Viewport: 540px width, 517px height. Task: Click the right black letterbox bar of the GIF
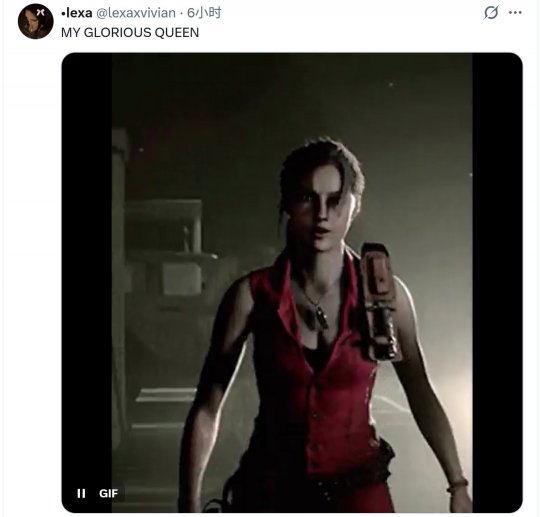pyautogui.click(x=497, y=282)
